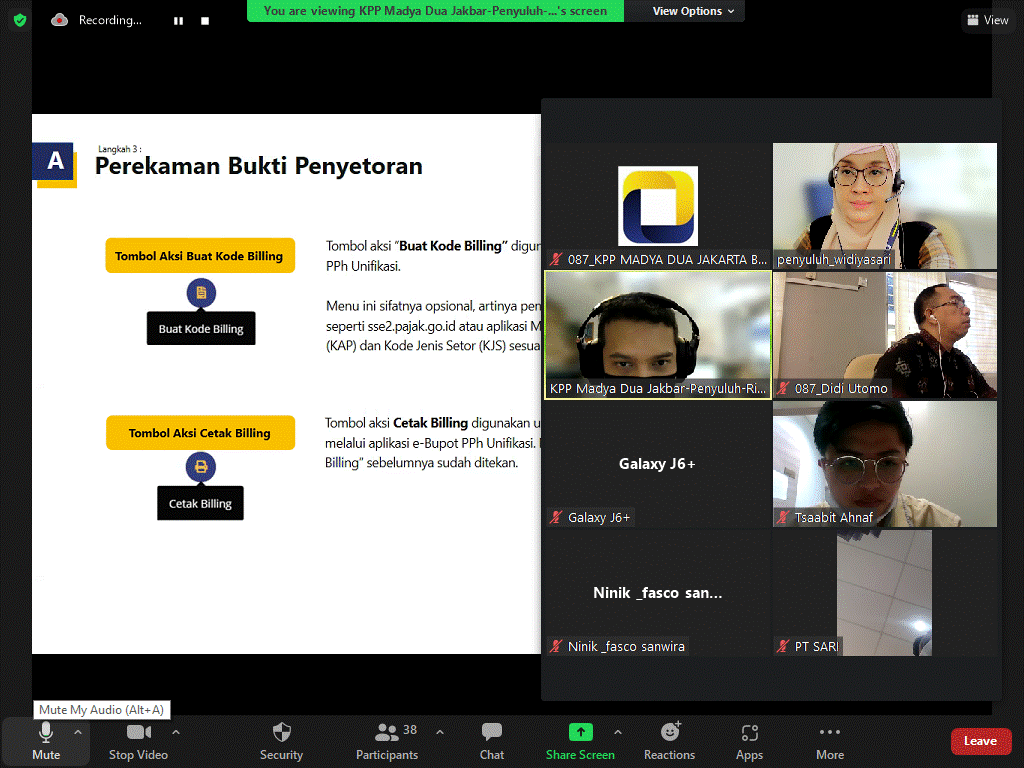The image size is (1024, 768).
Task: Open the Participants panel
Action: tap(387, 741)
